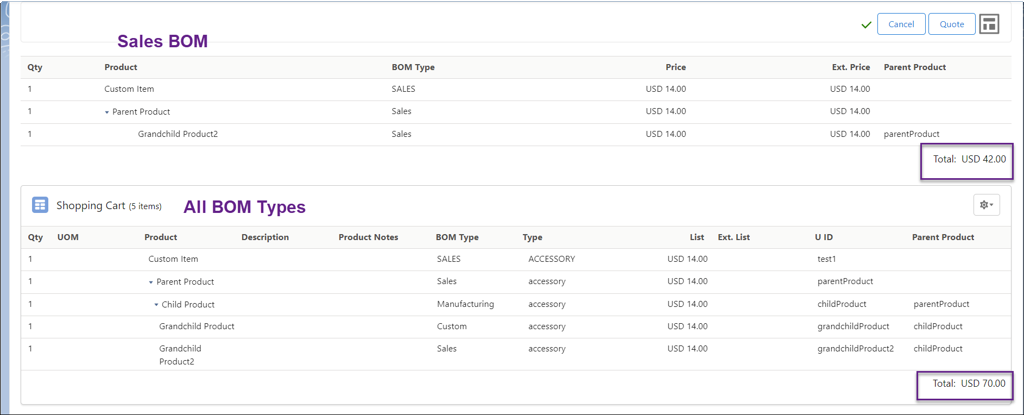Click the Type column header in Shopping Cart
Screen dimensions: 1024x415
[532, 237]
